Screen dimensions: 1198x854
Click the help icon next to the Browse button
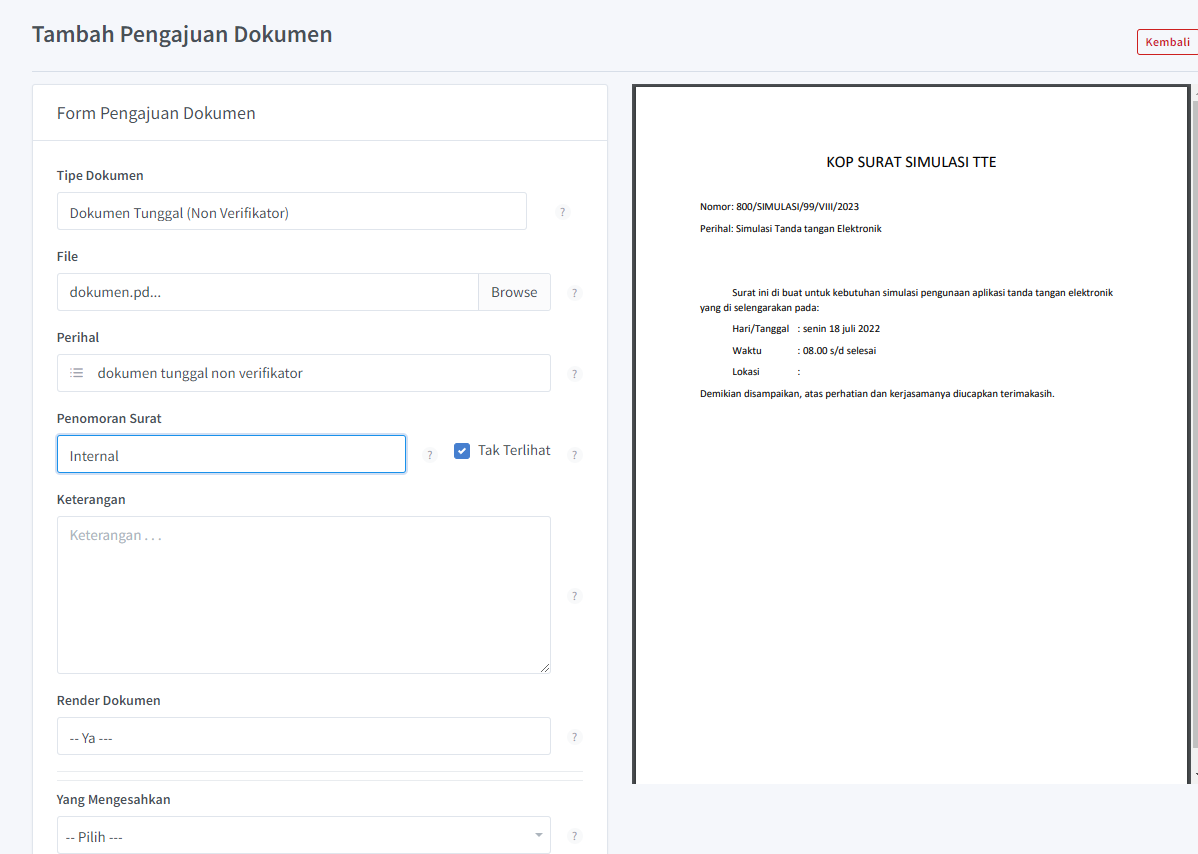coord(574,293)
